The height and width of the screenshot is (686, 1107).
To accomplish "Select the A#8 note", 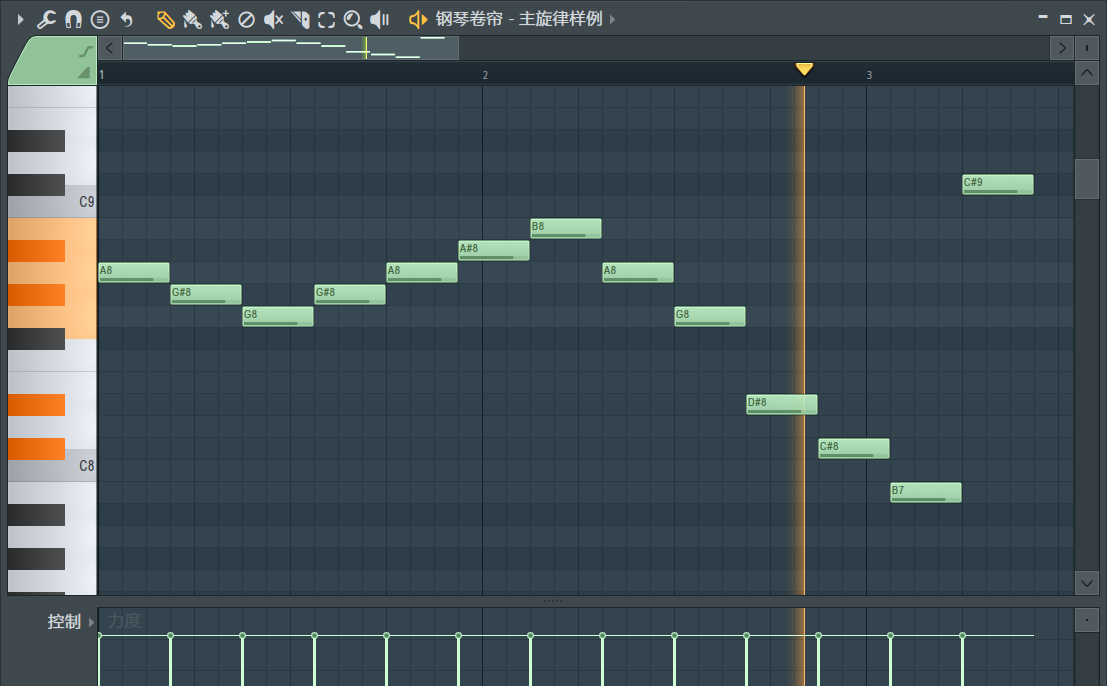I will [x=493, y=251].
